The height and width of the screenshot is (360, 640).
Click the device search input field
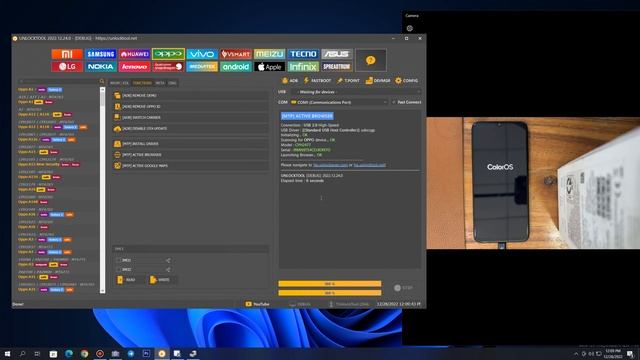[58, 82]
